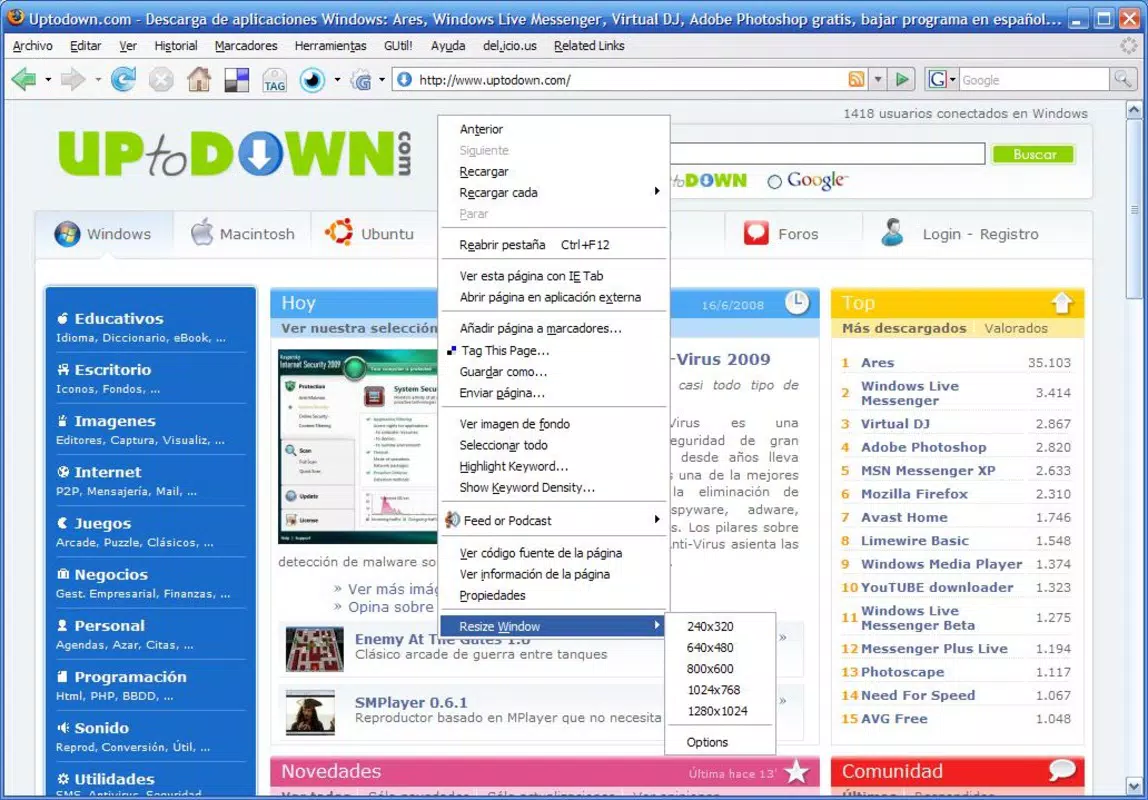Expand the Recargar cada submenu
Image resolution: width=1148 pixels, height=800 pixels.
click(554, 192)
